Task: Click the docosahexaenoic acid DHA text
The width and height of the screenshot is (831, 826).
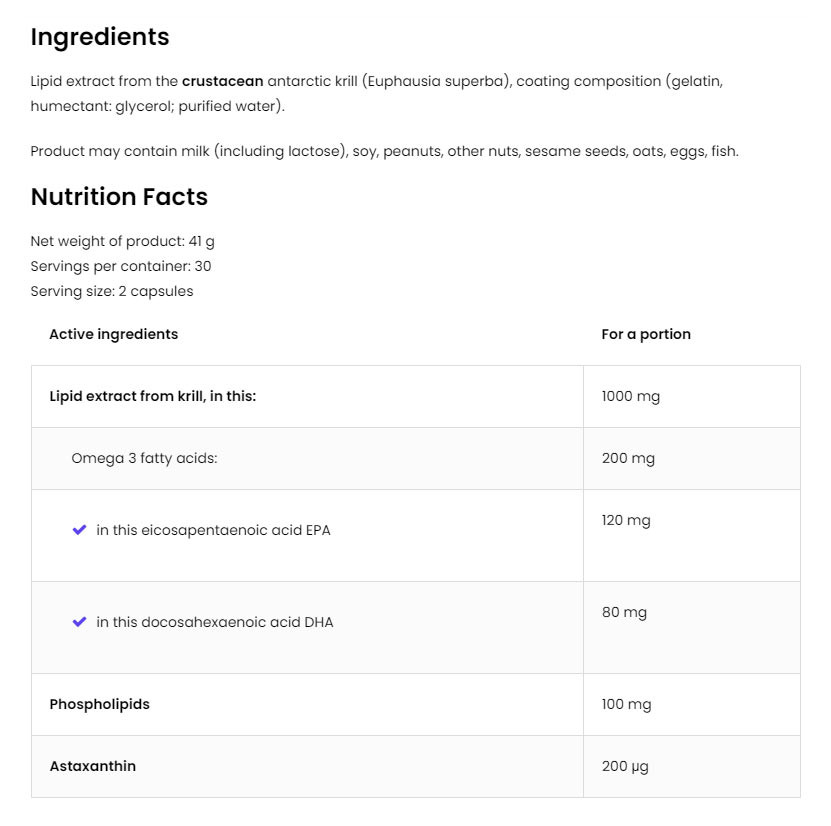Action: pyautogui.click(x=215, y=622)
